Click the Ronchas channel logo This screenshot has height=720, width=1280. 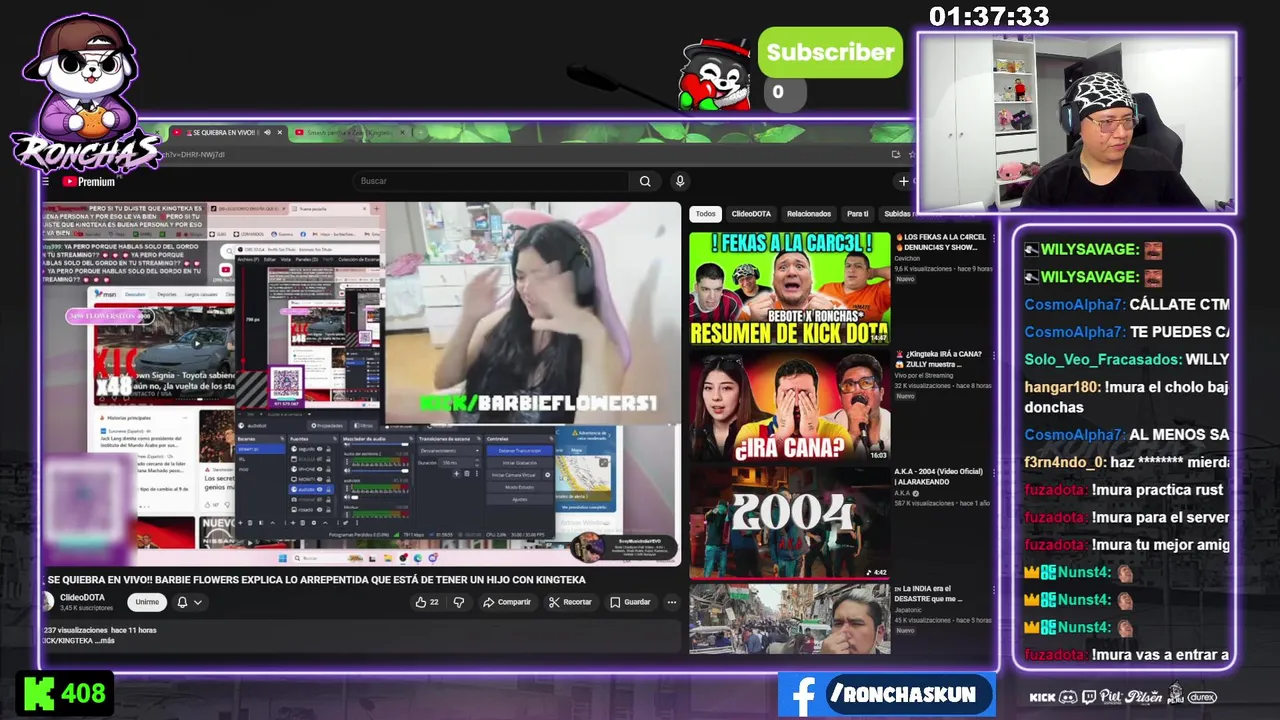click(x=84, y=92)
